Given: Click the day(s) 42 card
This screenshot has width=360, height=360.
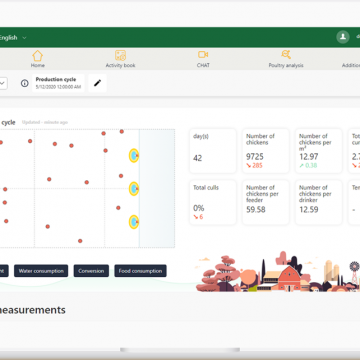Looking at the screenshot, I should pos(213,151).
